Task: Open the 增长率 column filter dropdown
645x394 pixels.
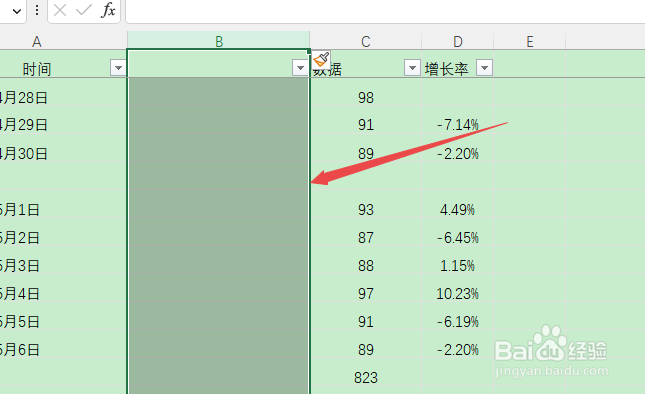Action: [484, 67]
